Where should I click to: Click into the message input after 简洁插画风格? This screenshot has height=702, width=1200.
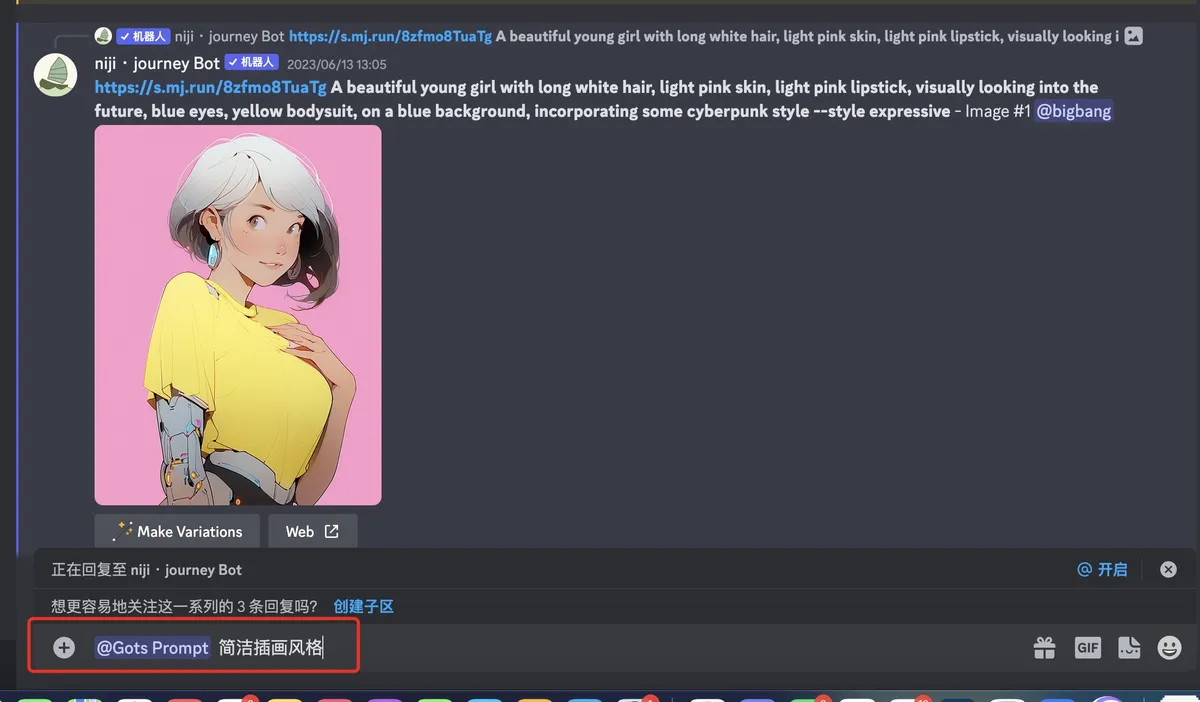tap(340, 648)
